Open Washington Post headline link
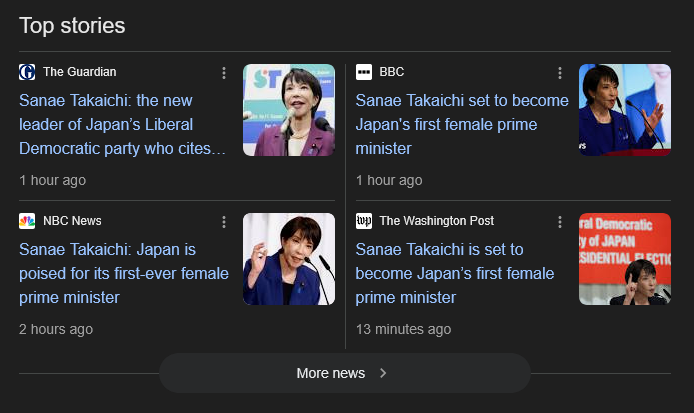Viewport: 694px width, 413px height. 456,273
